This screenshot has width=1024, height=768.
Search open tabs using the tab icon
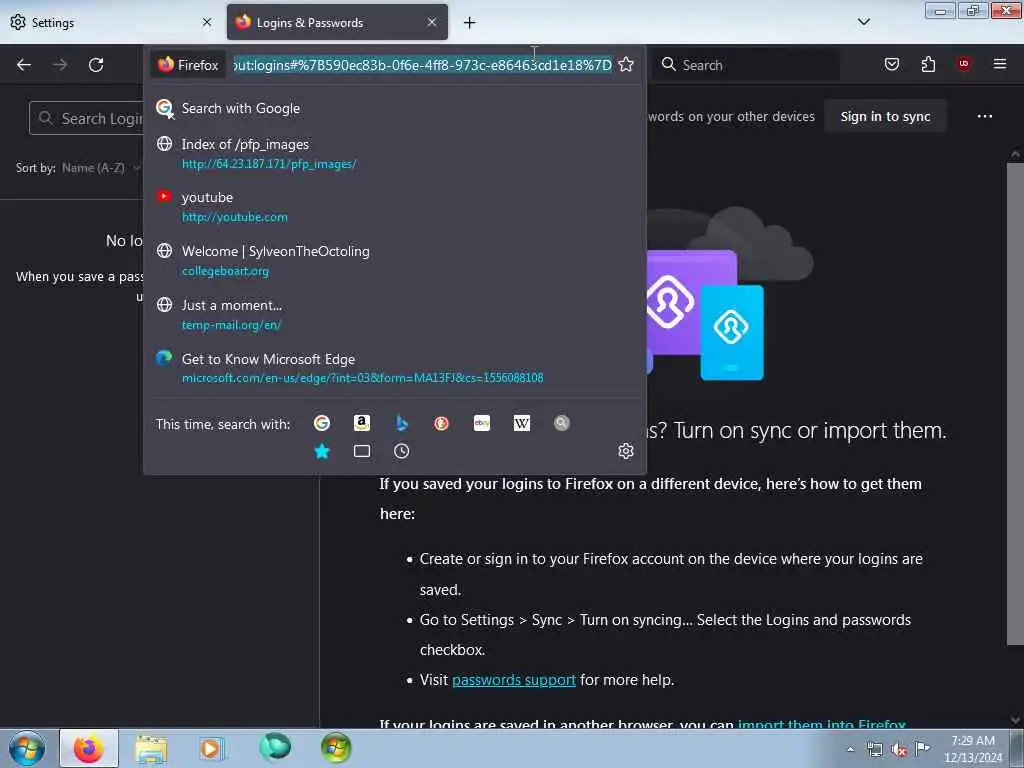pyautogui.click(x=362, y=451)
